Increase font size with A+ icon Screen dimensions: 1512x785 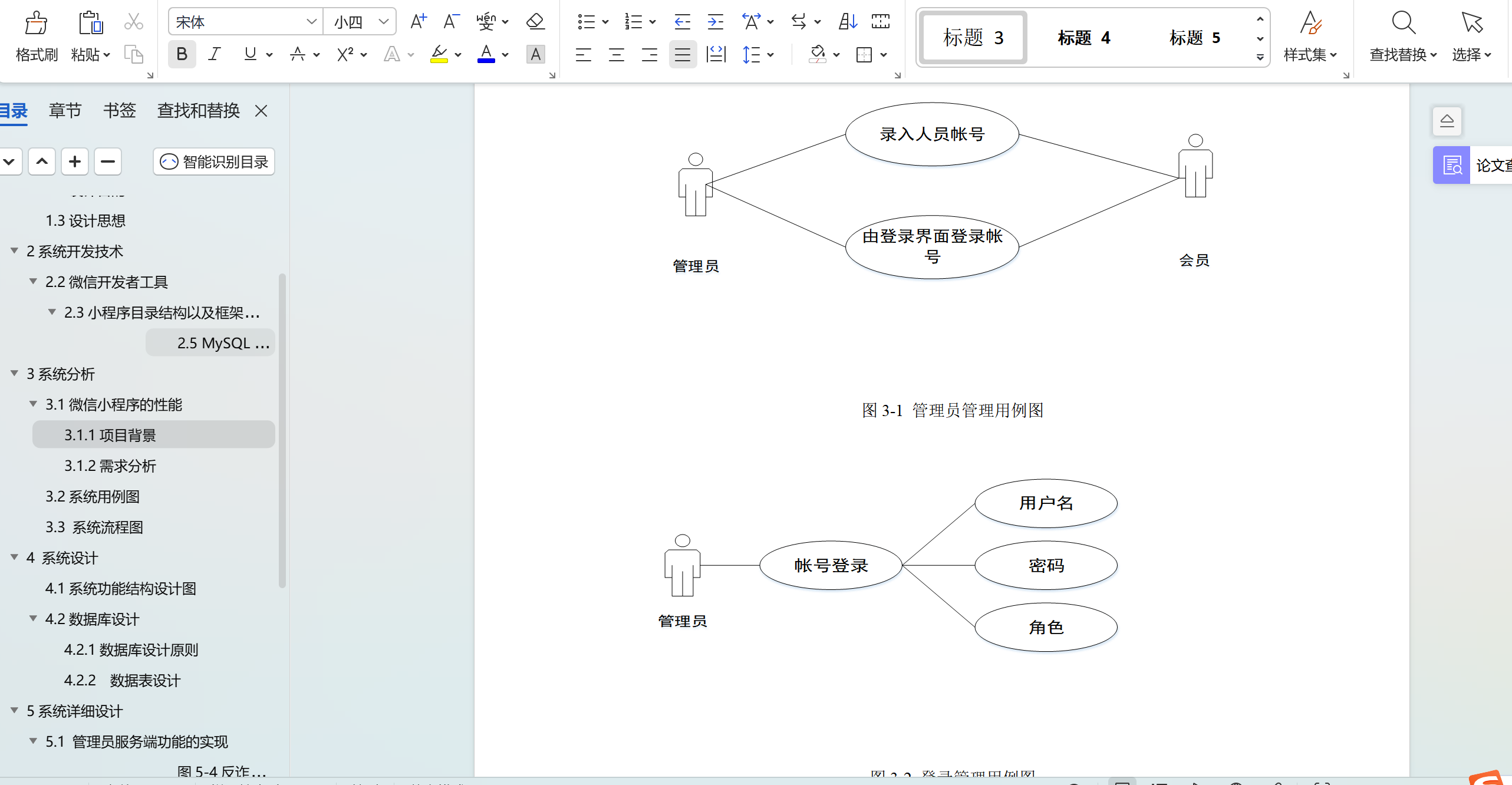click(x=418, y=22)
